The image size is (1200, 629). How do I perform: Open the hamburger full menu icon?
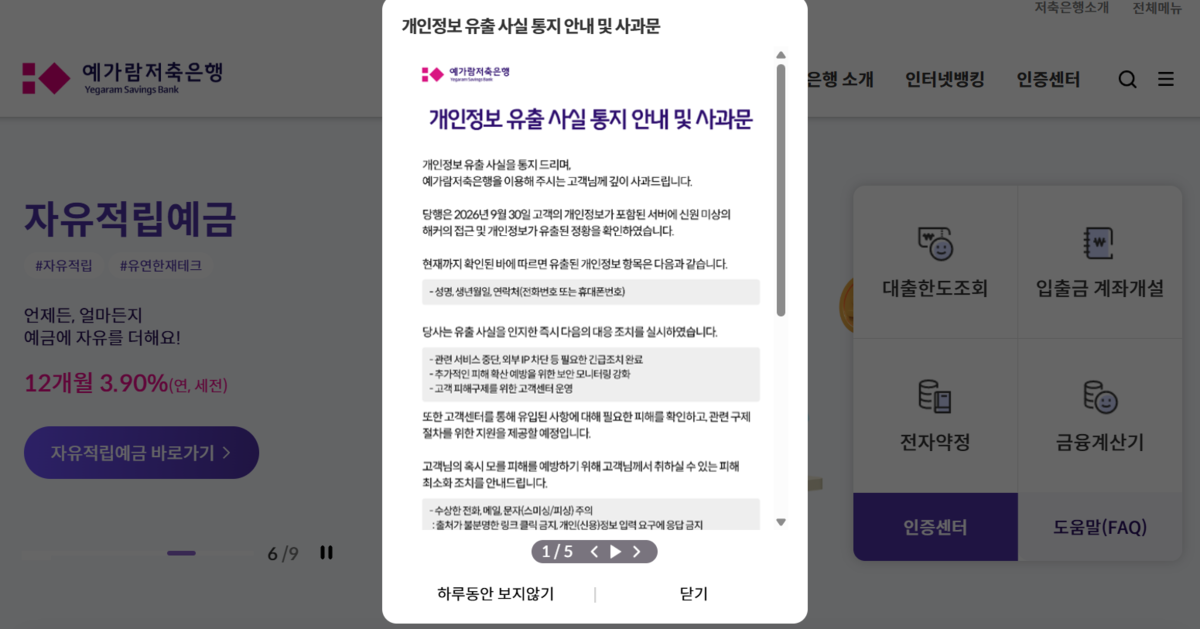click(1166, 79)
